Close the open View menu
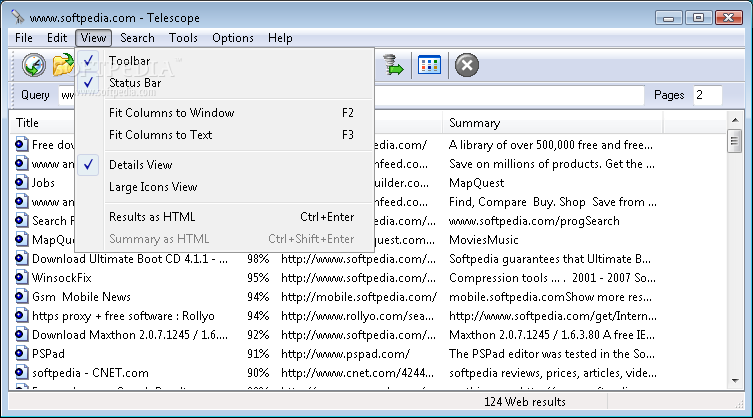The width and height of the screenshot is (753, 418). 93,37
